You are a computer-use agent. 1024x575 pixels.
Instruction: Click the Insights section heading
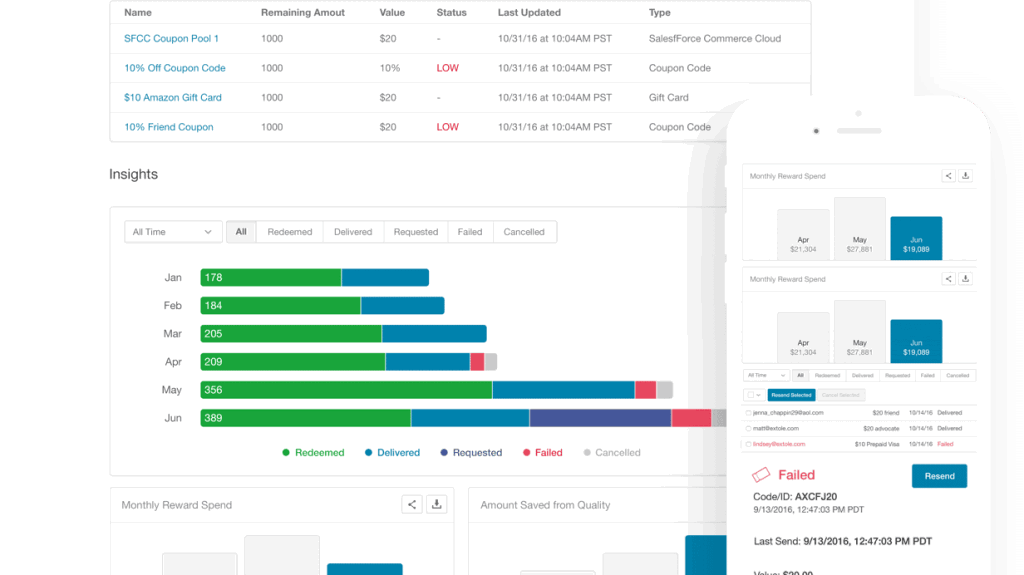[x=133, y=174]
